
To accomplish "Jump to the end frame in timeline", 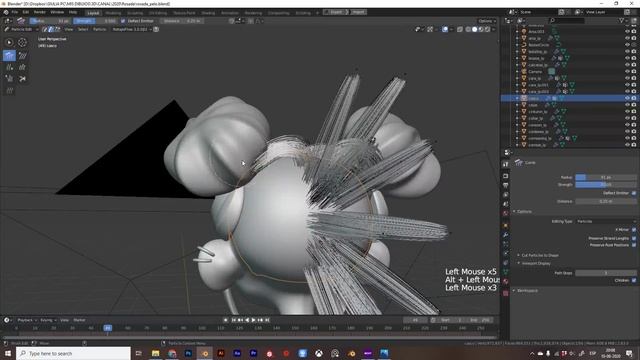I will (x=267, y=320).
